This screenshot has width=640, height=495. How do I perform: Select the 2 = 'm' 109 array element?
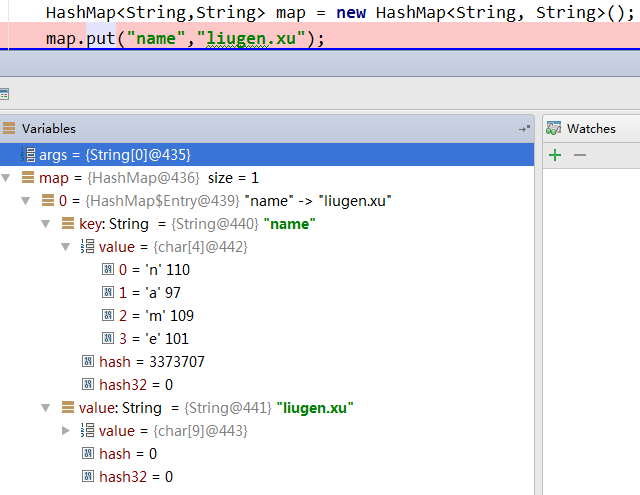(150, 316)
